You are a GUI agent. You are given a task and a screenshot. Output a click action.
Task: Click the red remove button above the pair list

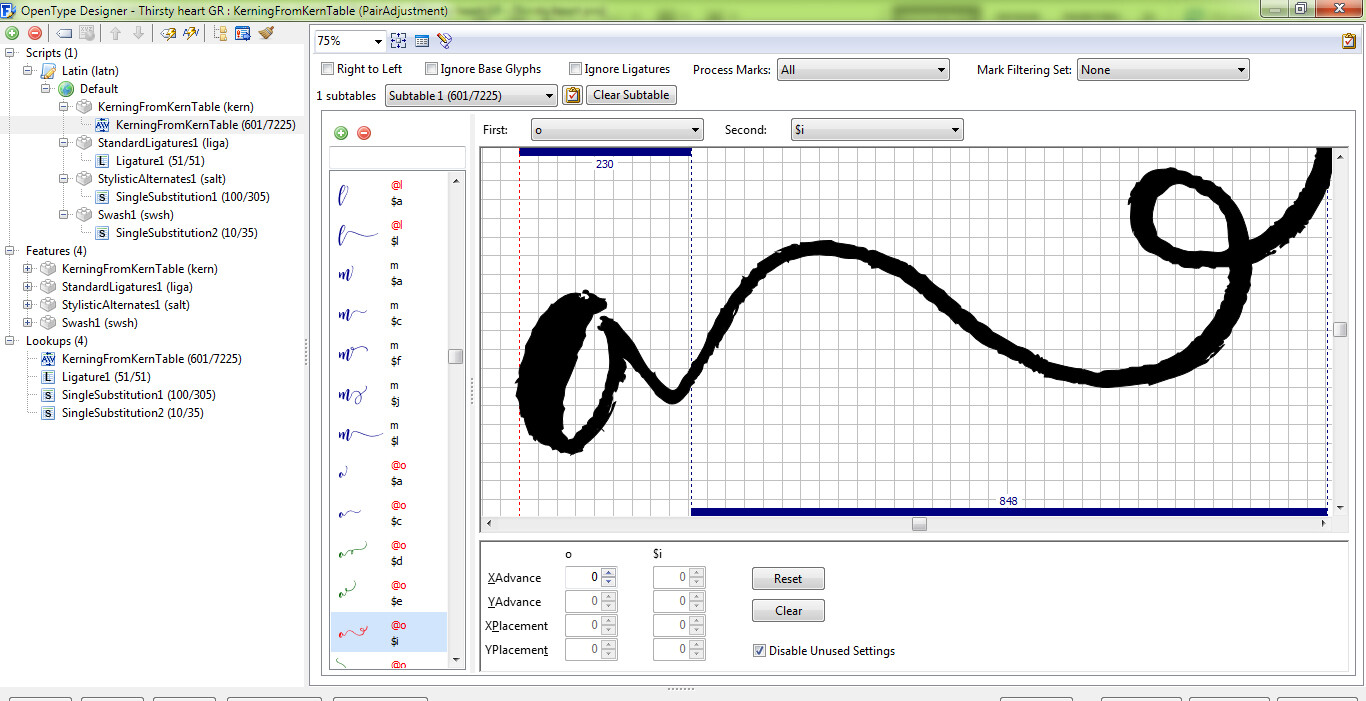(x=364, y=133)
